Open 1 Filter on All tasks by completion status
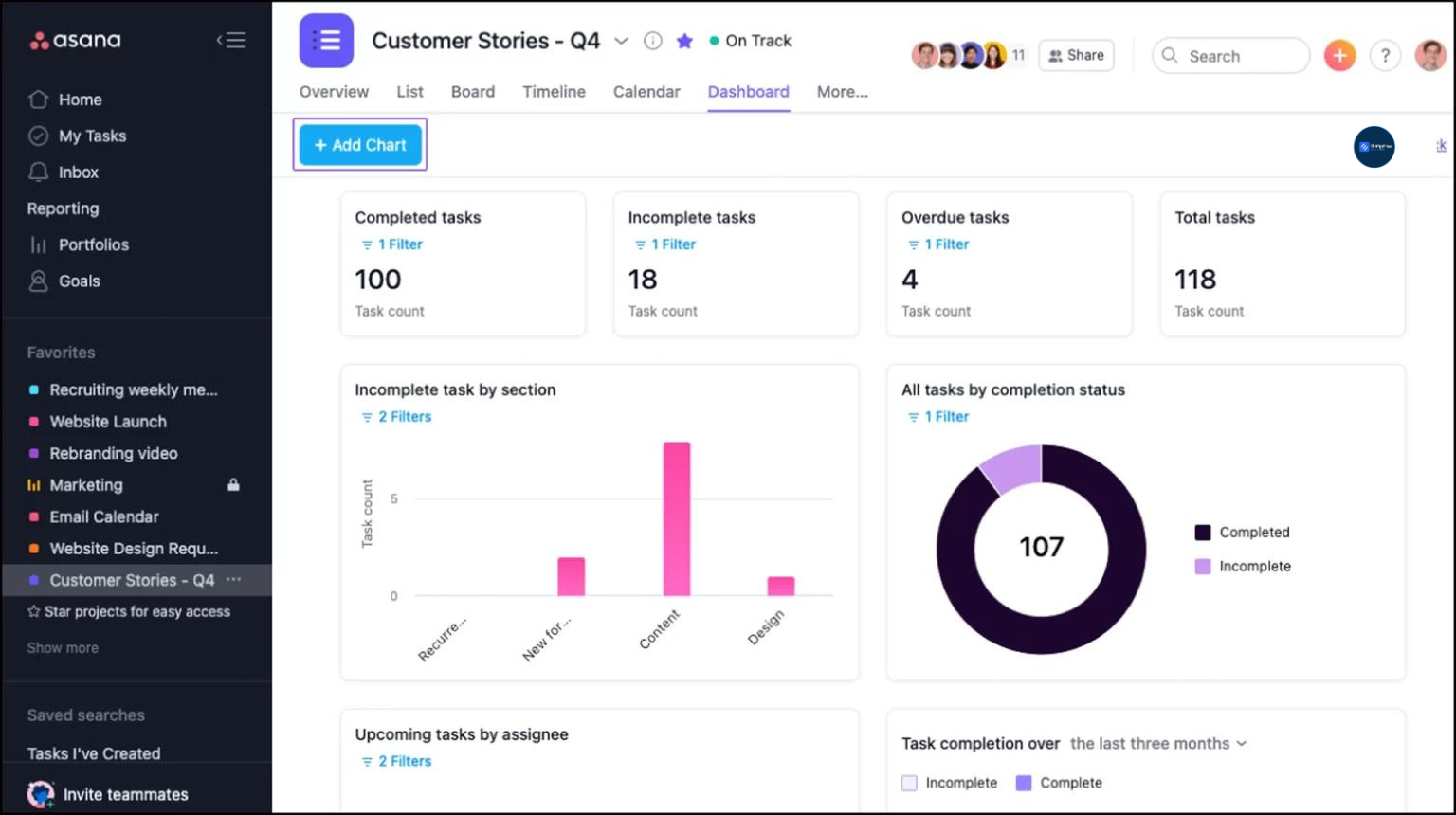 tap(937, 417)
